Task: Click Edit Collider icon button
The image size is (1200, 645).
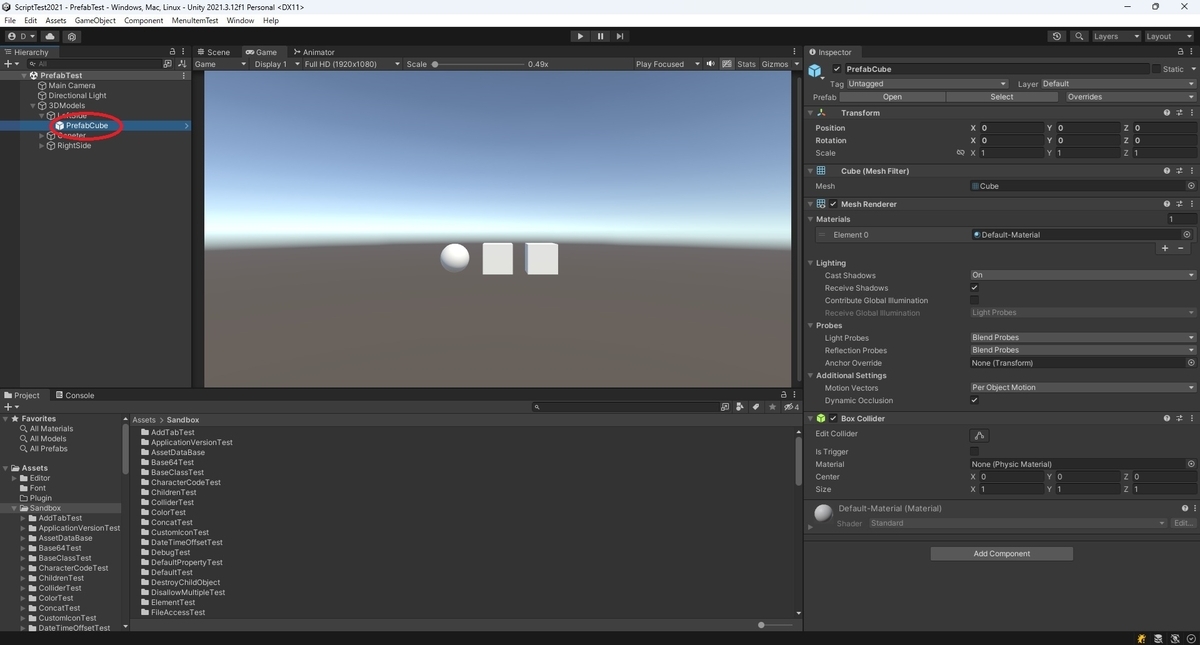Action: (979, 435)
